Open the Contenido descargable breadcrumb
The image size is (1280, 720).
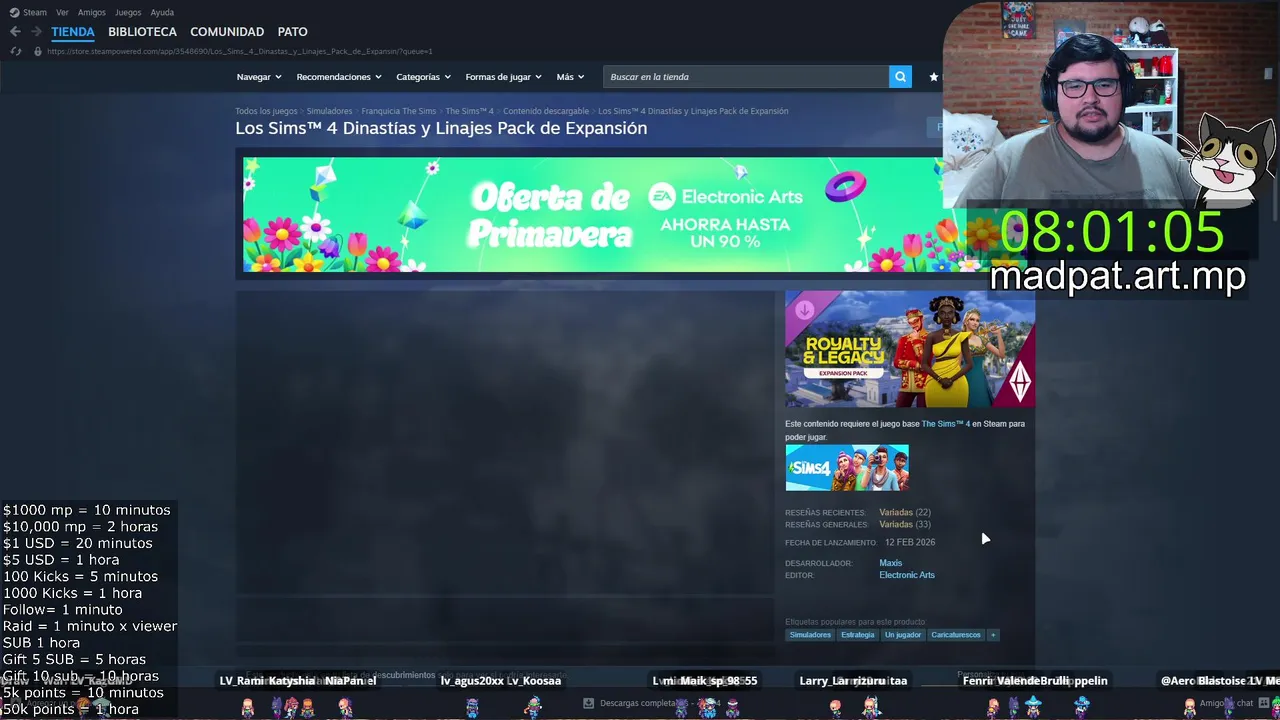(x=545, y=111)
